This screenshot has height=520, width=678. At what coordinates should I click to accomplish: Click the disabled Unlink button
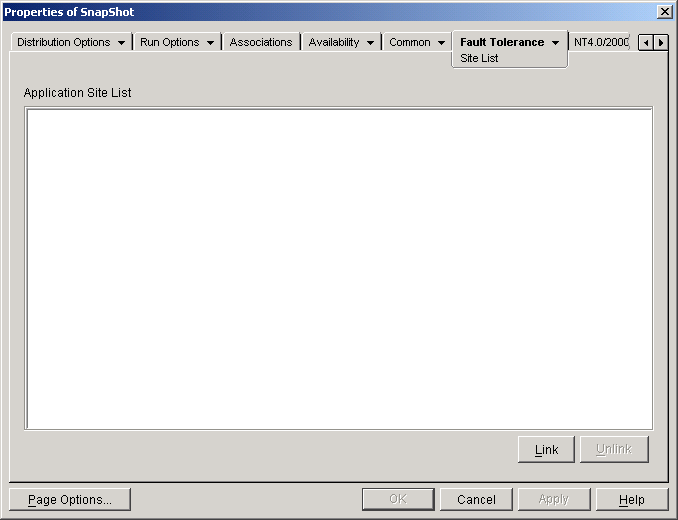point(614,450)
